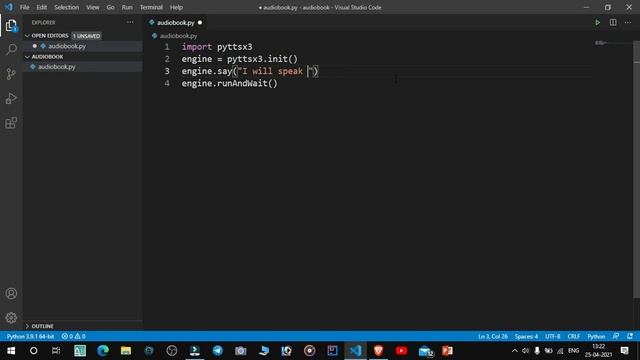Click the import pyttsx3 code line
Viewport: 640px width, 360px height.
217,47
